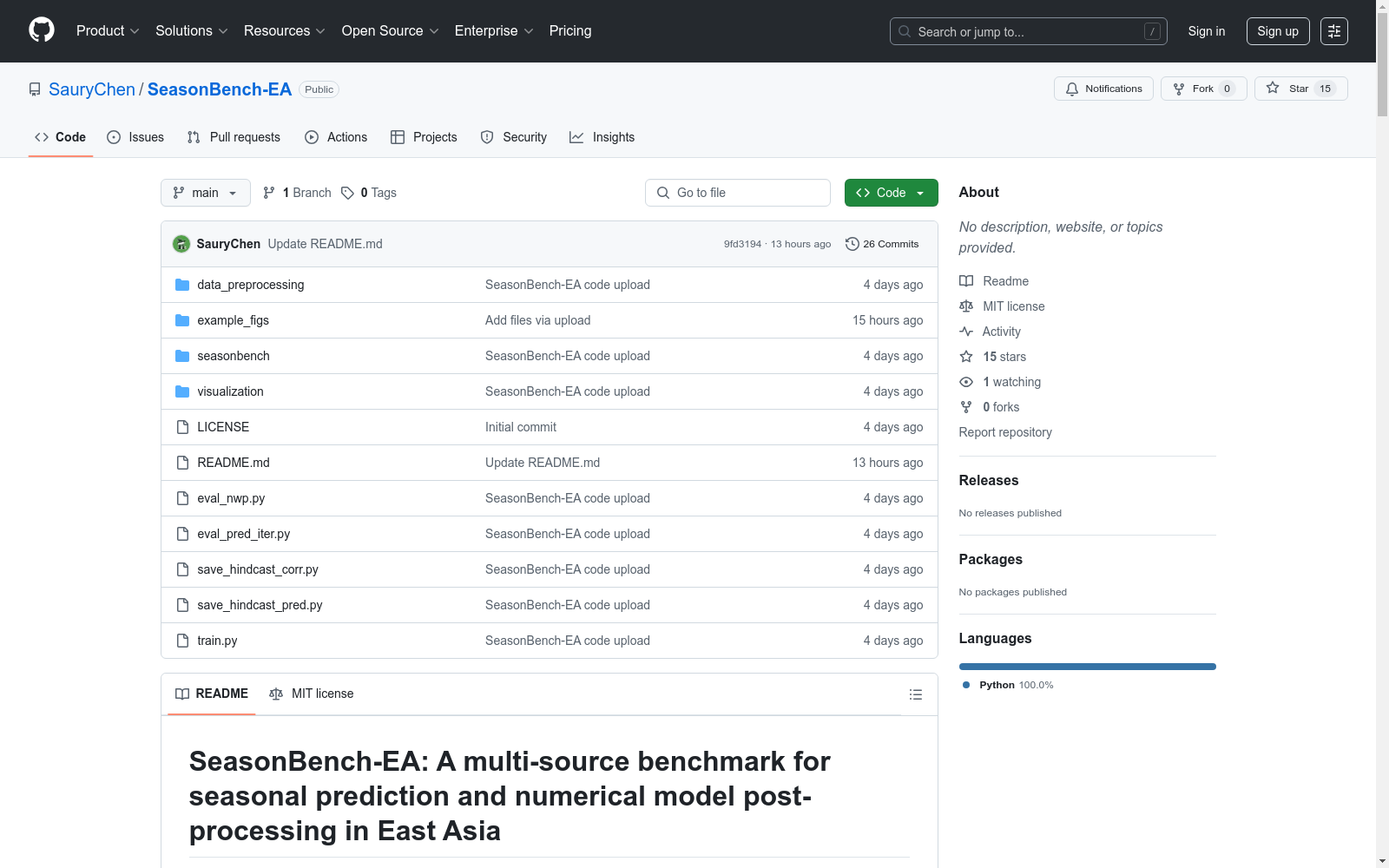Open the Projects tab
Image resolution: width=1389 pixels, height=868 pixels.
[x=424, y=137]
